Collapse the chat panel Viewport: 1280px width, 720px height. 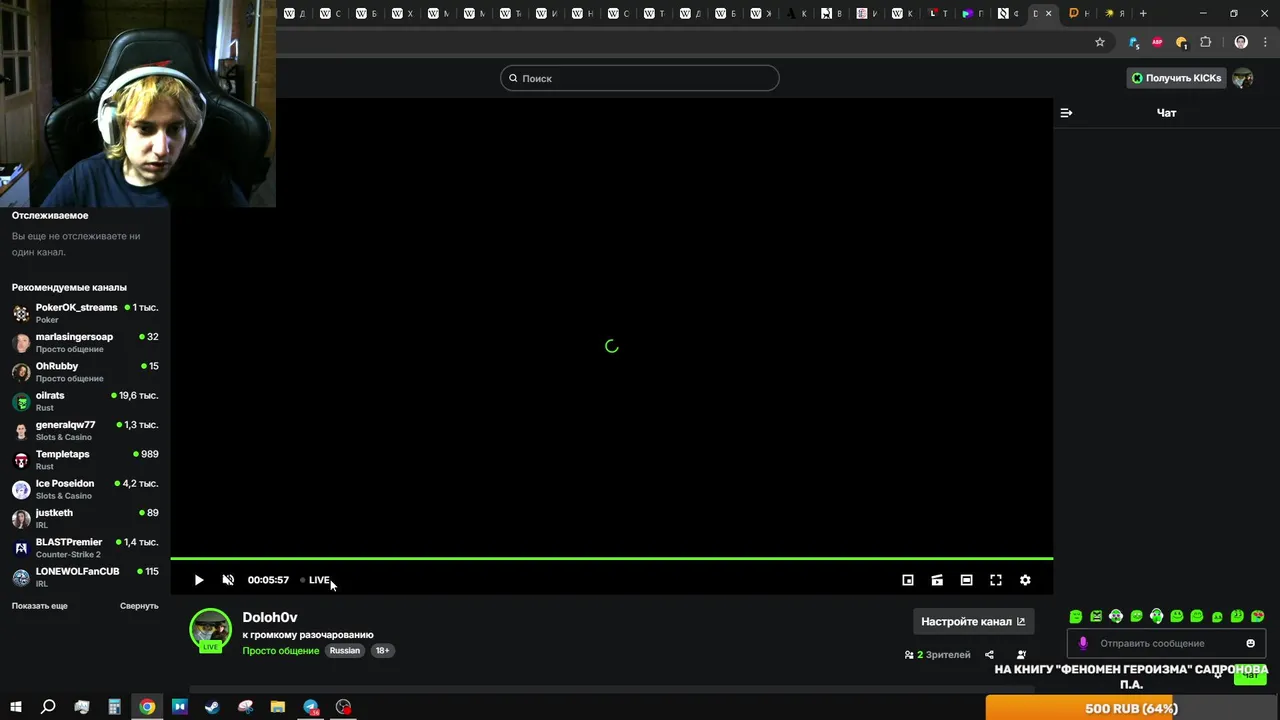(x=1066, y=113)
